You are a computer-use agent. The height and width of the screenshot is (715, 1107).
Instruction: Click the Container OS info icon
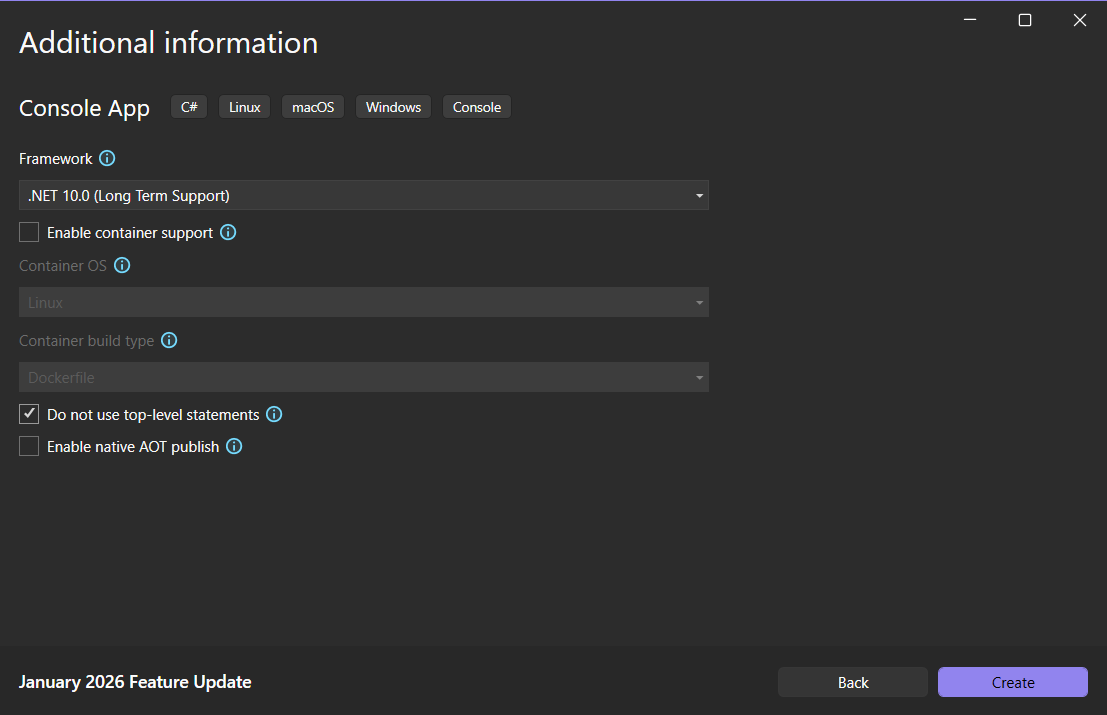click(x=122, y=266)
